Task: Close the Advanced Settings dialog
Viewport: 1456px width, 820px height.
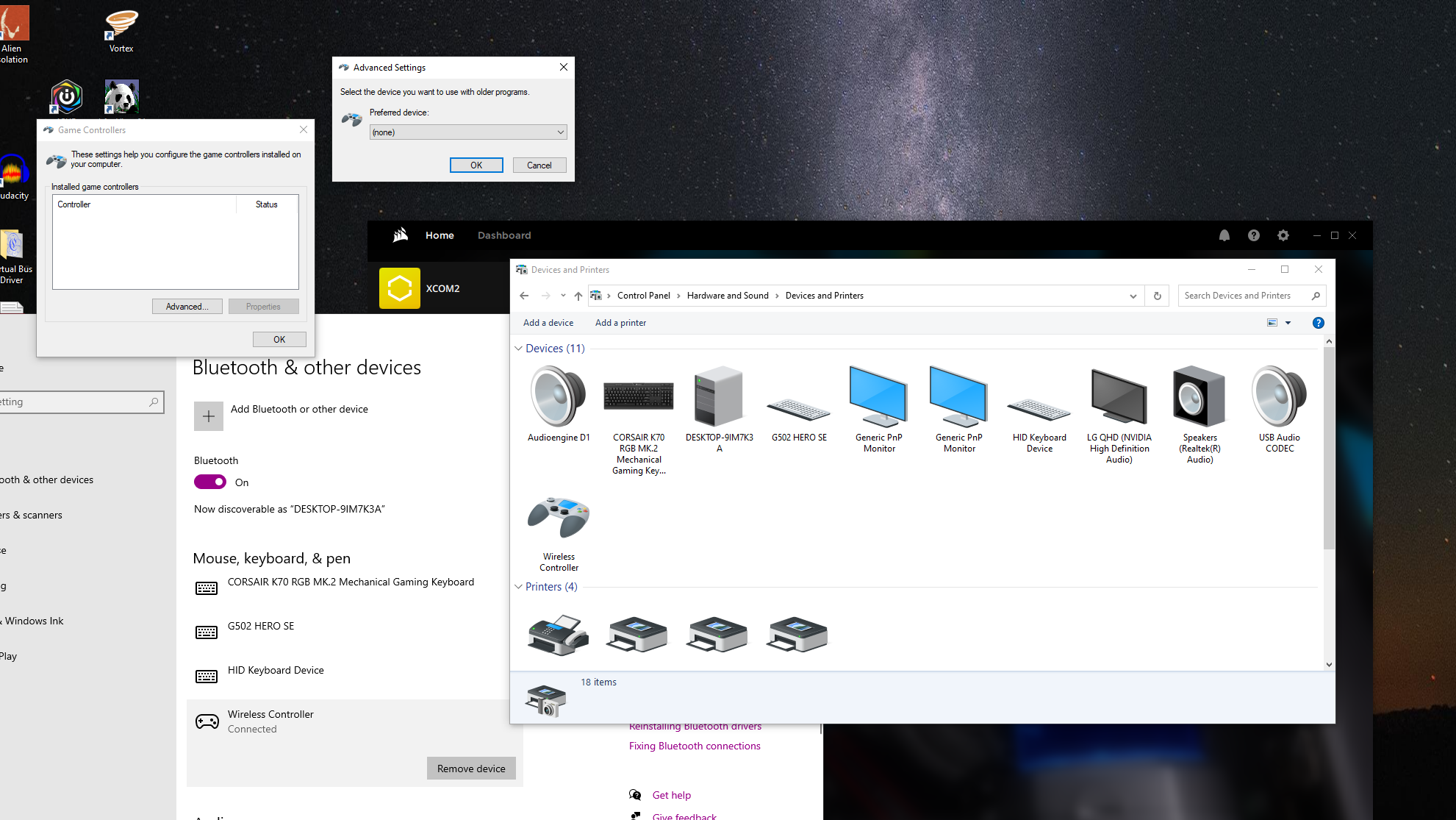Action: coord(564,67)
